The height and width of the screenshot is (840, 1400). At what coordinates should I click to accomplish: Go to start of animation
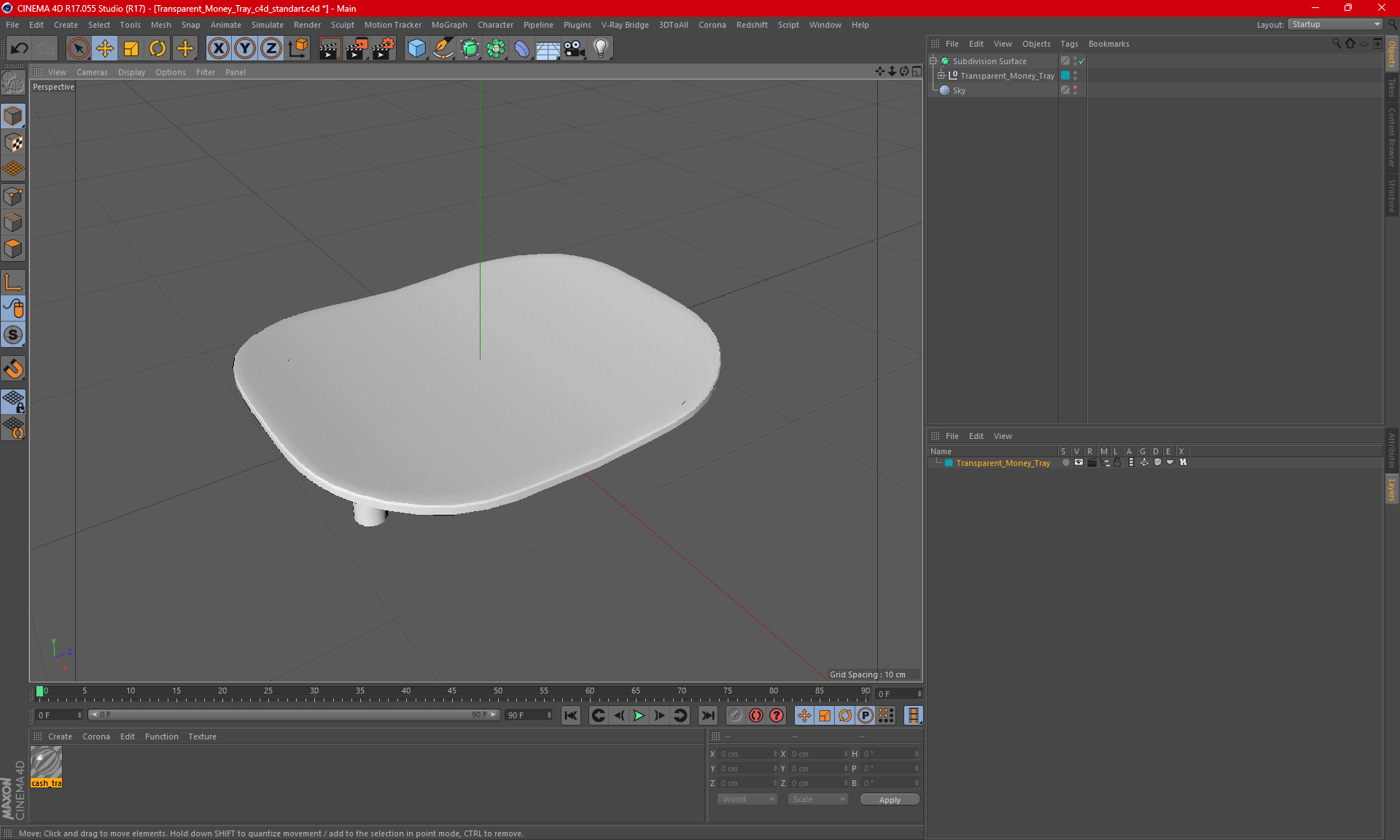tap(571, 715)
